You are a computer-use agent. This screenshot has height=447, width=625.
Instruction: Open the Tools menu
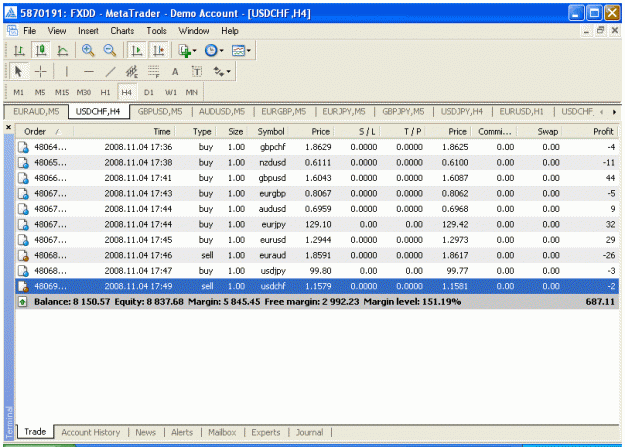point(156,31)
